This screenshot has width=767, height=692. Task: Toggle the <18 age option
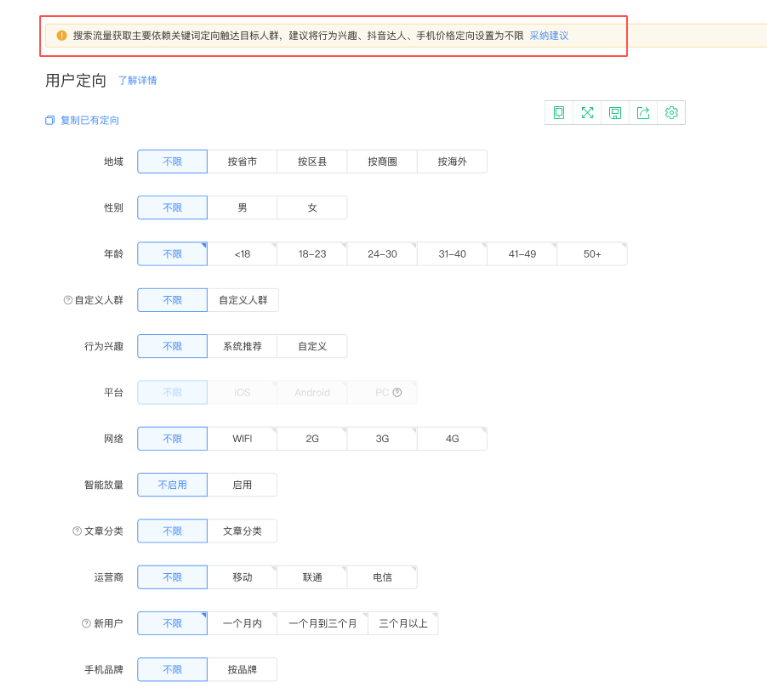[x=242, y=254]
